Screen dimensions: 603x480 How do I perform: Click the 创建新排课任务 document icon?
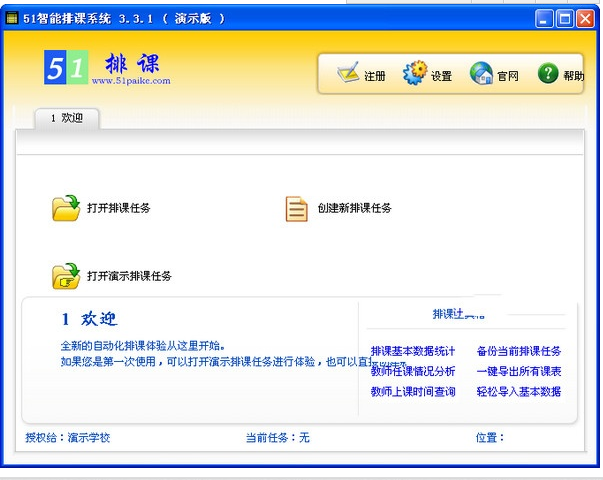tap(296, 208)
